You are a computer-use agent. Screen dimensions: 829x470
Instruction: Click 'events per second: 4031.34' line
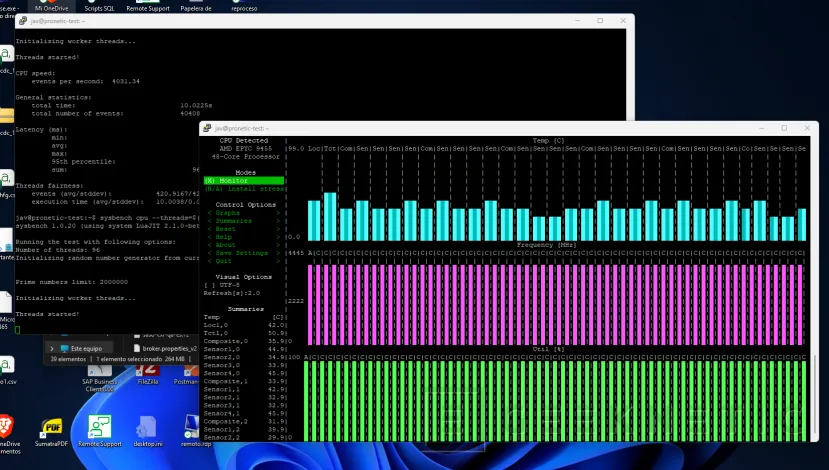(86, 81)
